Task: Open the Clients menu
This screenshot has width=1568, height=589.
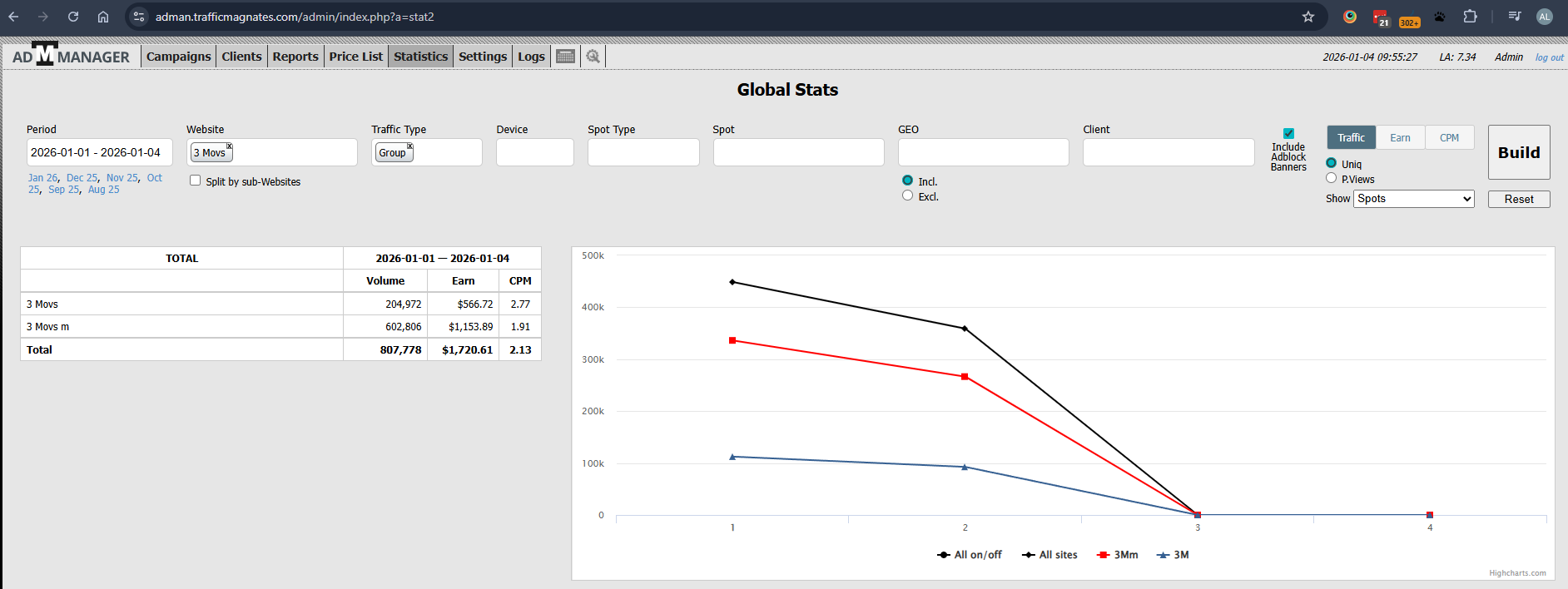Action: pyautogui.click(x=241, y=57)
